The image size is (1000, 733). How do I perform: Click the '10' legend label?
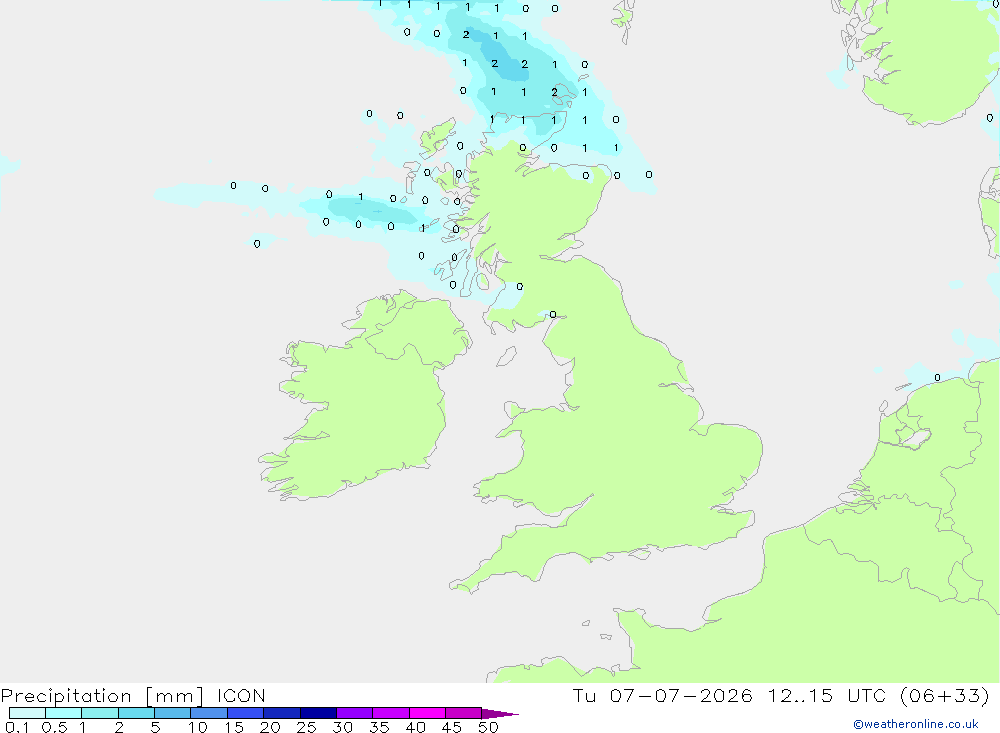(198, 727)
